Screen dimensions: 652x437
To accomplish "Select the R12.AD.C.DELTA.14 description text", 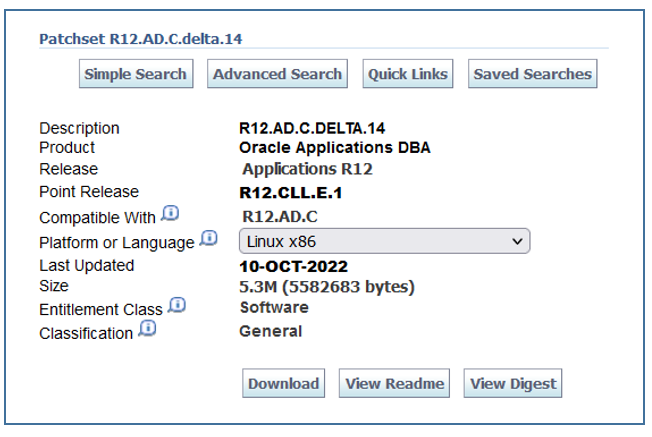I will tap(312, 128).
